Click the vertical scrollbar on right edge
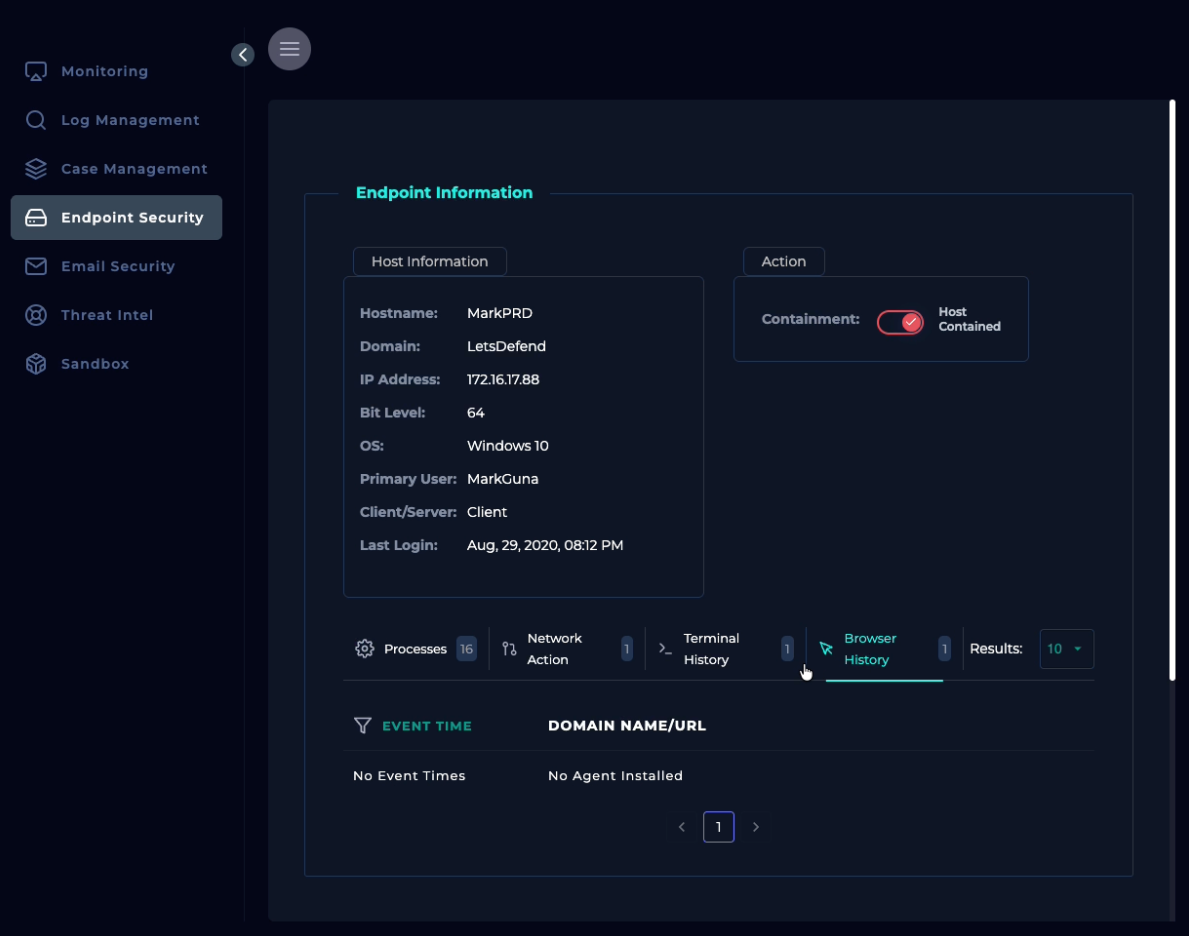 (1172, 390)
